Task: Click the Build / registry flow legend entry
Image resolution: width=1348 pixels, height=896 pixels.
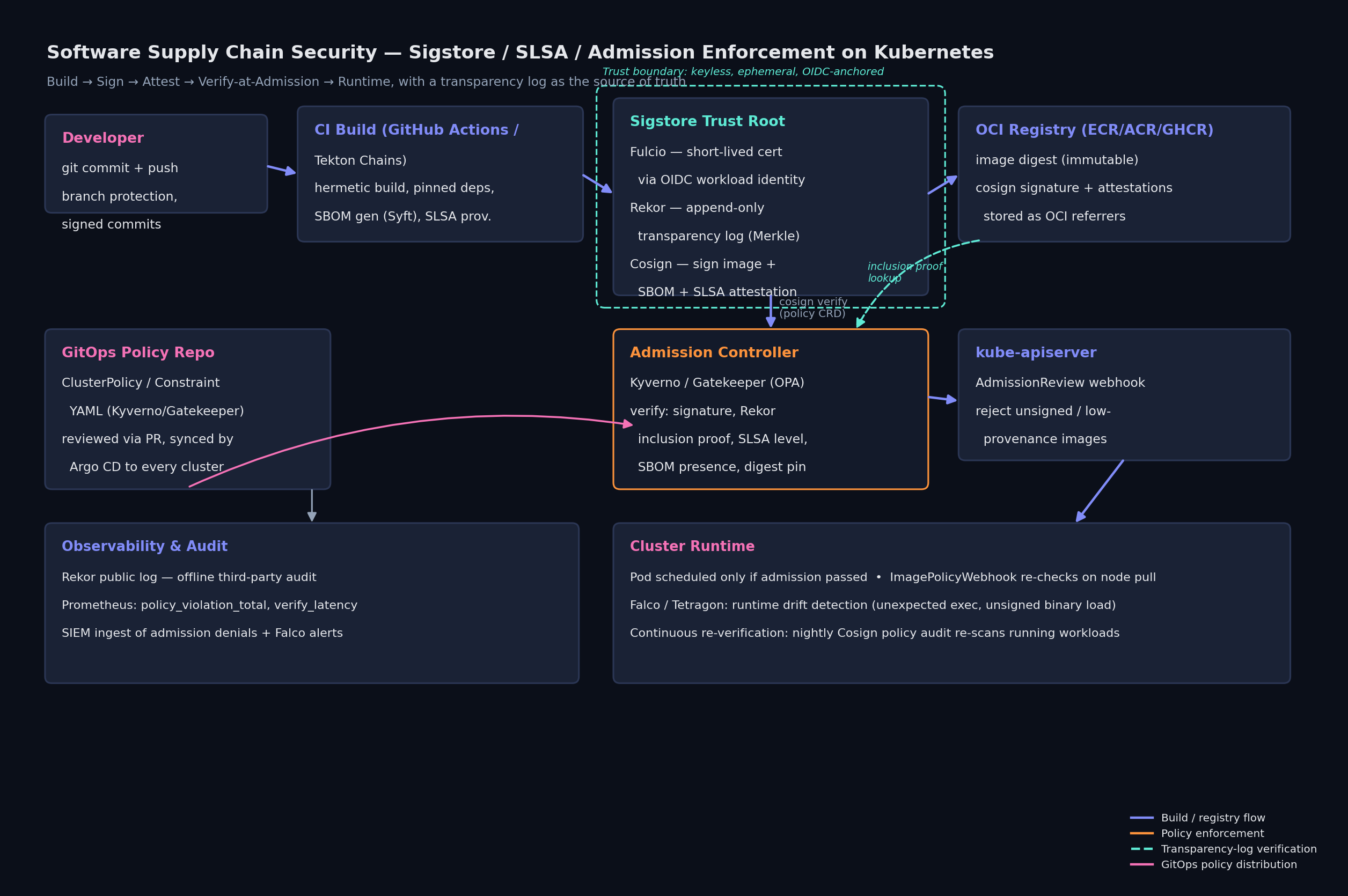Action: point(1197,818)
